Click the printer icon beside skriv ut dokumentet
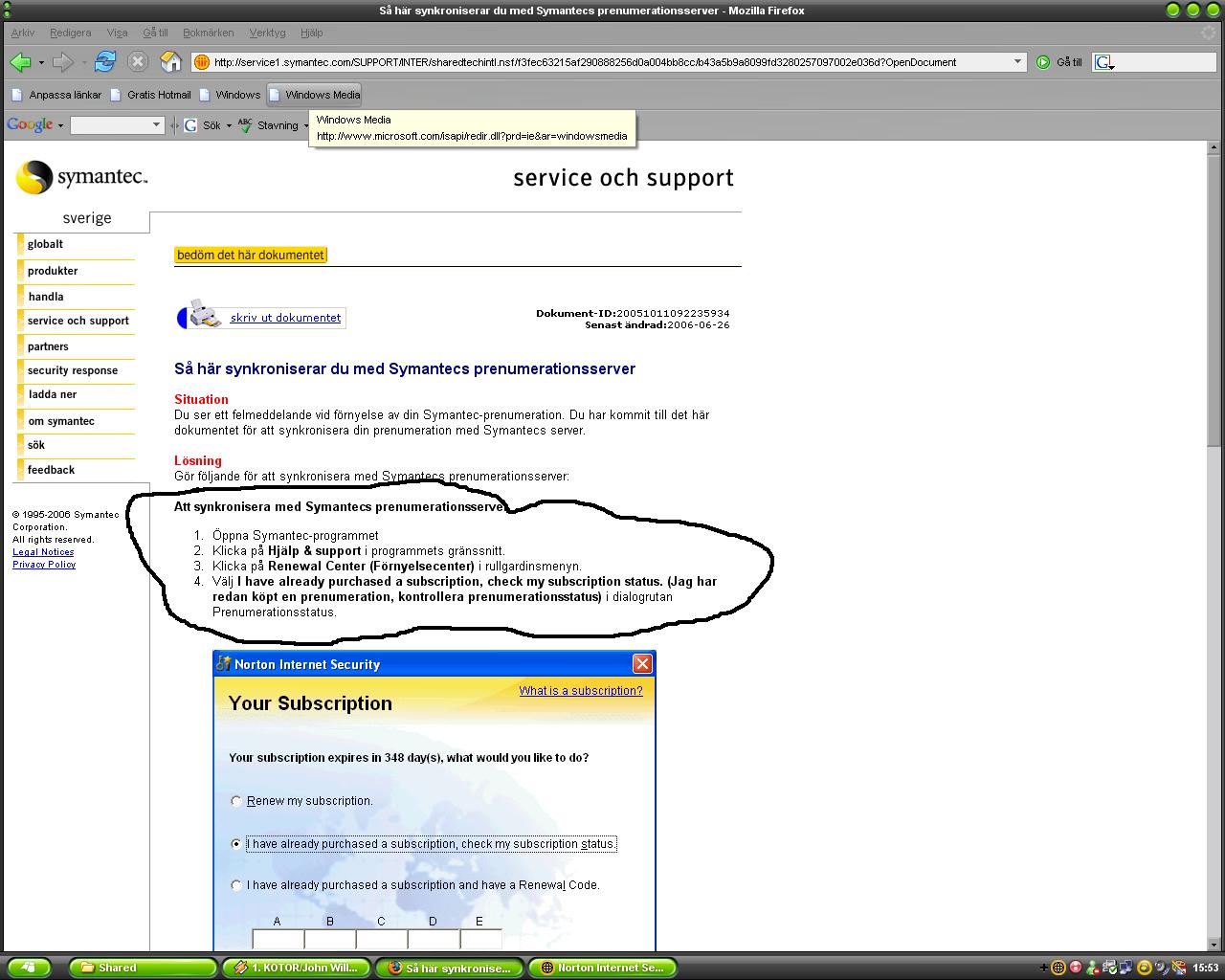 (x=205, y=314)
